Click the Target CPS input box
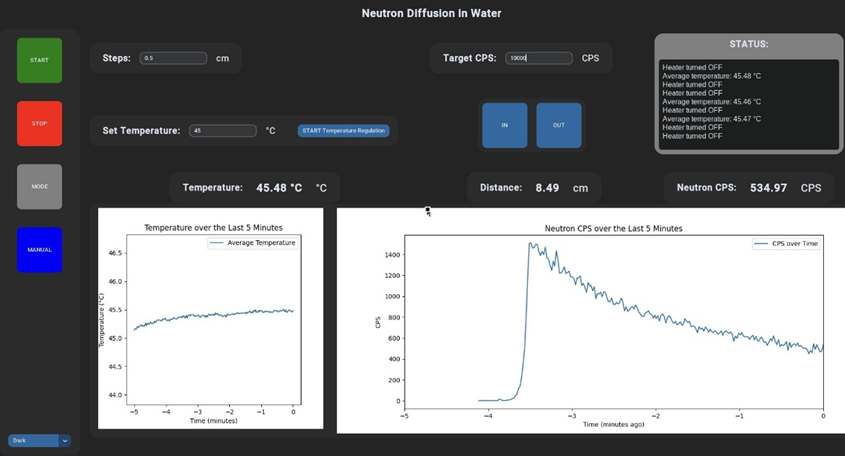The height and width of the screenshot is (456, 845). [538, 58]
